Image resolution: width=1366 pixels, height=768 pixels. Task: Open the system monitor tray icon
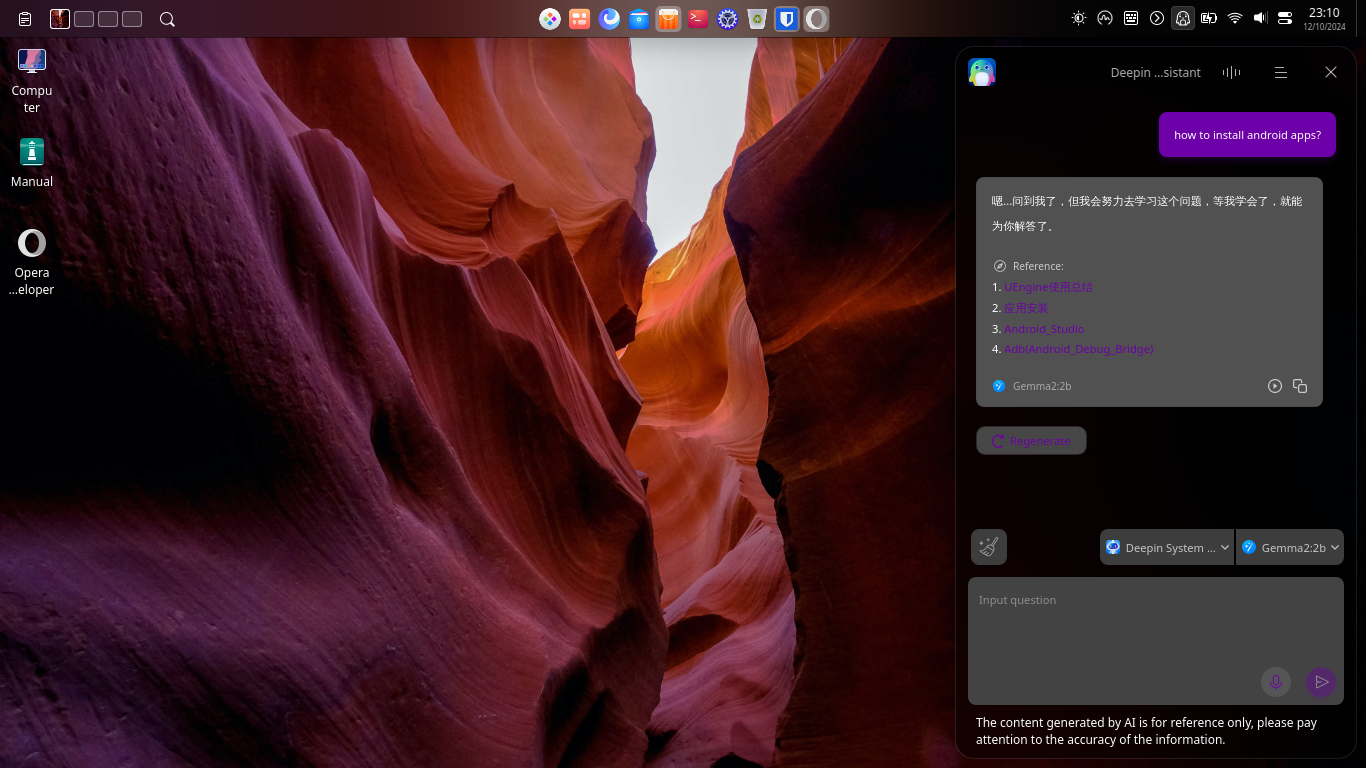(1105, 18)
